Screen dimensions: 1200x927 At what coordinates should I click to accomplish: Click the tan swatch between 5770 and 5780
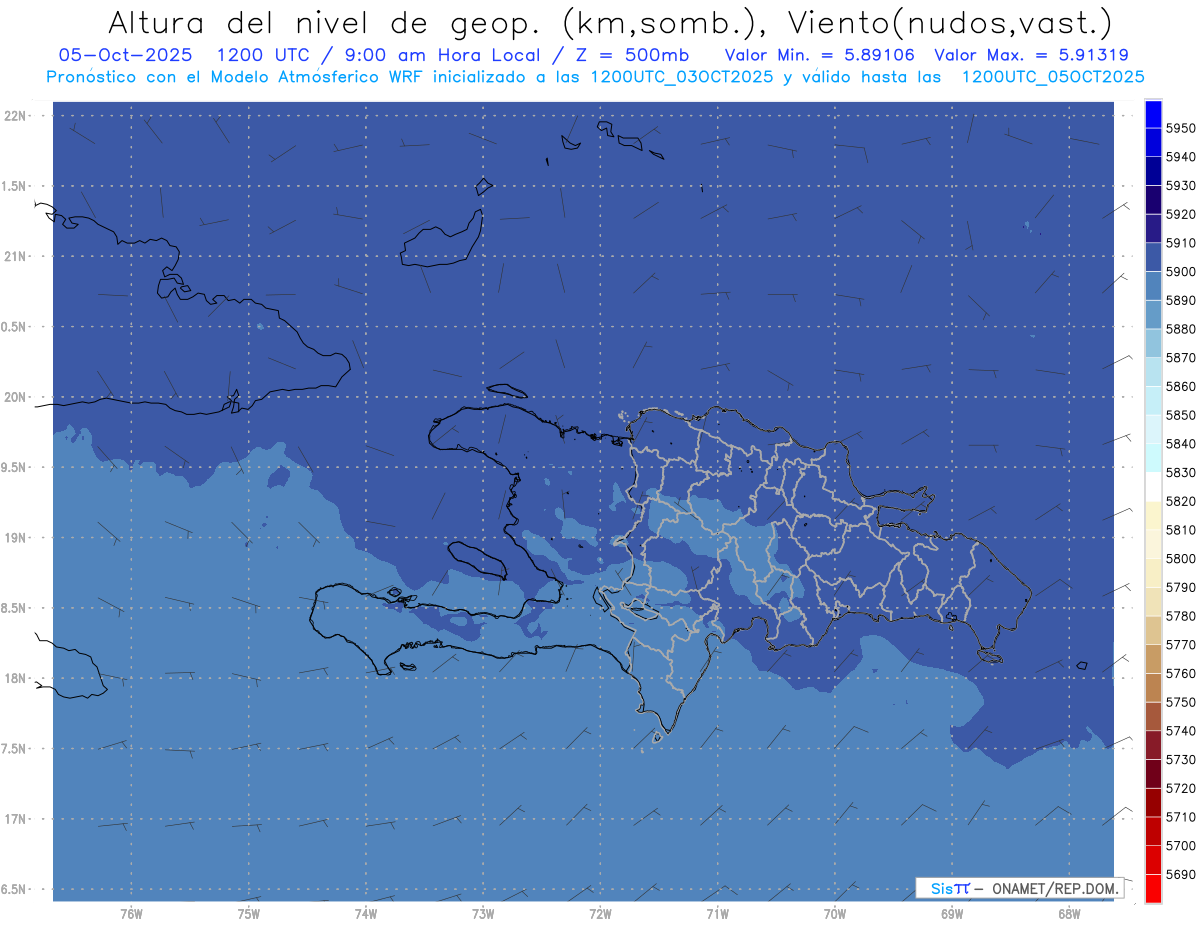click(x=1153, y=630)
